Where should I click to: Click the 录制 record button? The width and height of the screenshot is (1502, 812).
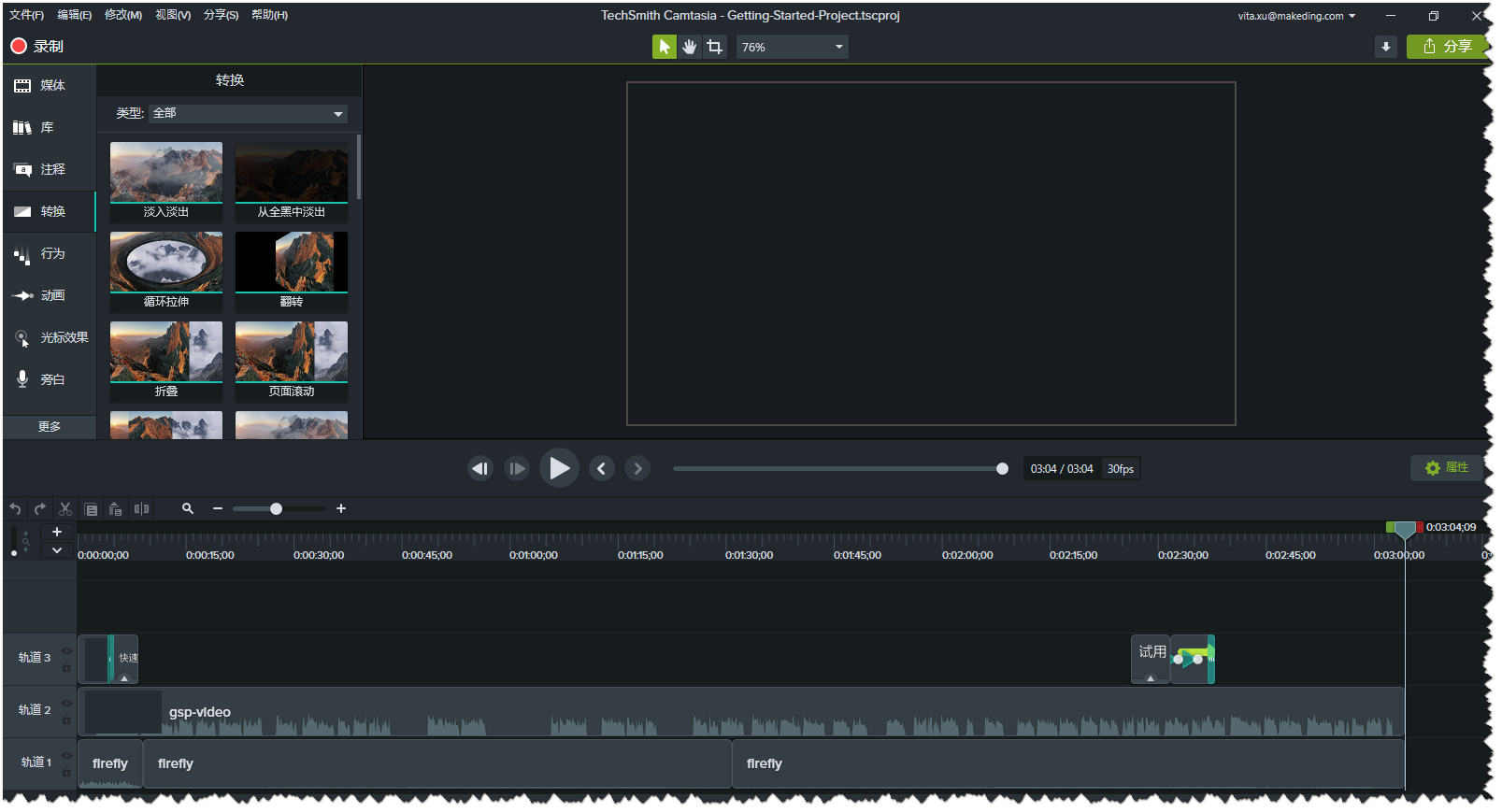pos(37,47)
